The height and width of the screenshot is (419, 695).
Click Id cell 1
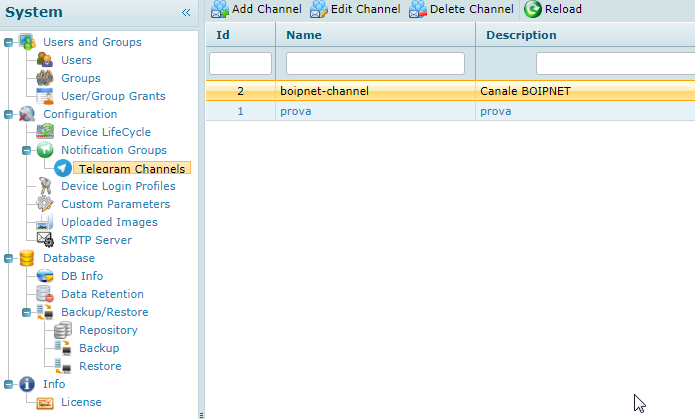241,111
